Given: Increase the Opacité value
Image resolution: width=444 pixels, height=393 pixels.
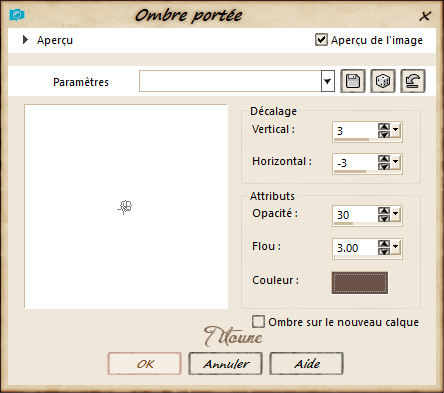Looking at the screenshot, I should coord(384,211).
